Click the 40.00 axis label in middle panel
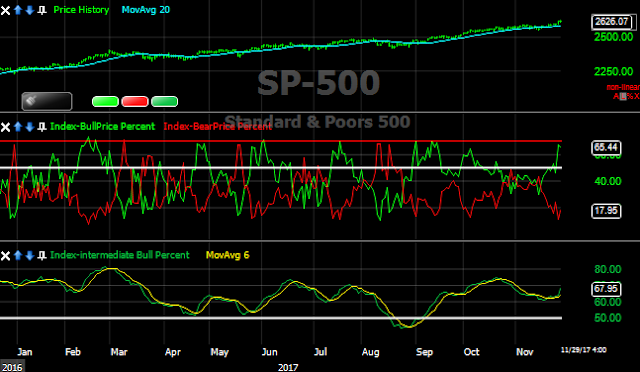 608,181
